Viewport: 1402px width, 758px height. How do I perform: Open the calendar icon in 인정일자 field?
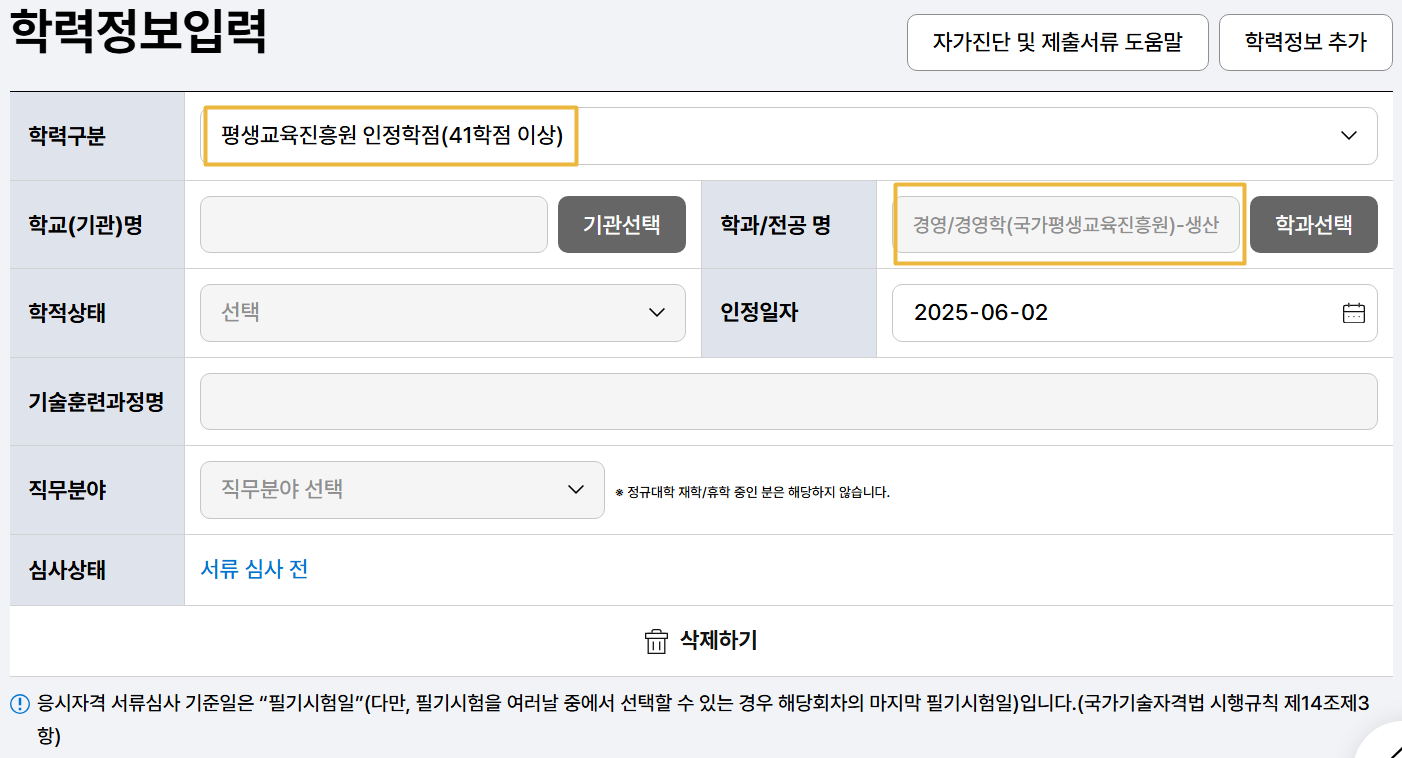[1353, 313]
